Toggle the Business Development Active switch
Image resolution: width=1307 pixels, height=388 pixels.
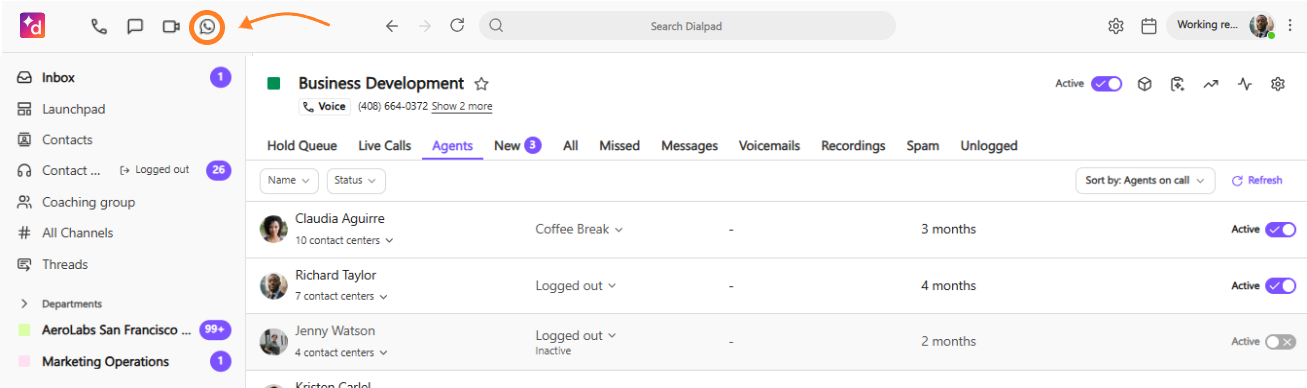[x=1106, y=84]
